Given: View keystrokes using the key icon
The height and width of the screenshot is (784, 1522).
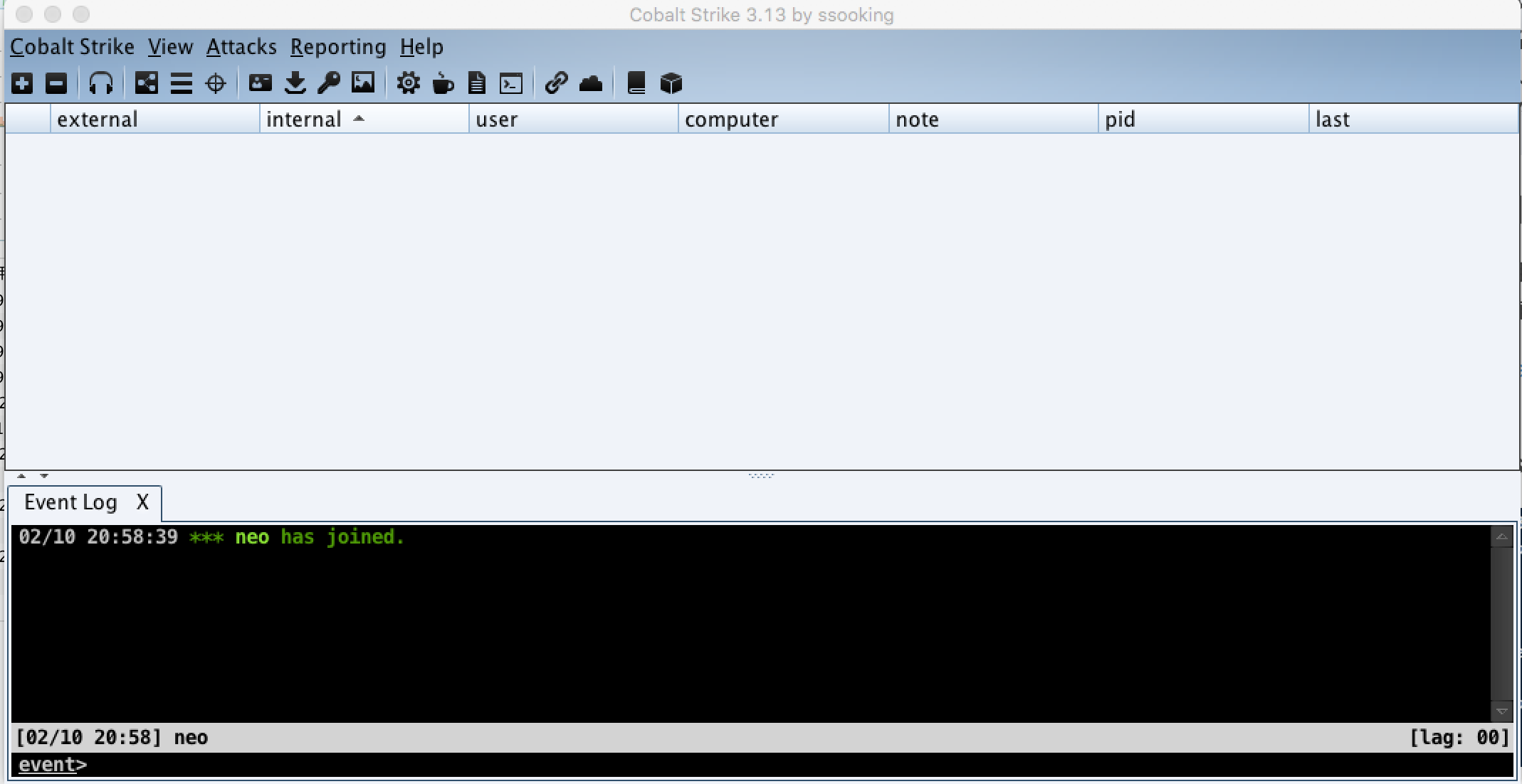Looking at the screenshot, I should (329, 83).
